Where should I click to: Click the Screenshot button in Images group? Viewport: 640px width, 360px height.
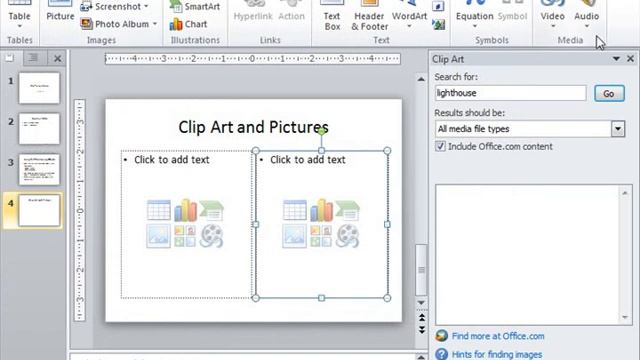(x=113, y=7)
